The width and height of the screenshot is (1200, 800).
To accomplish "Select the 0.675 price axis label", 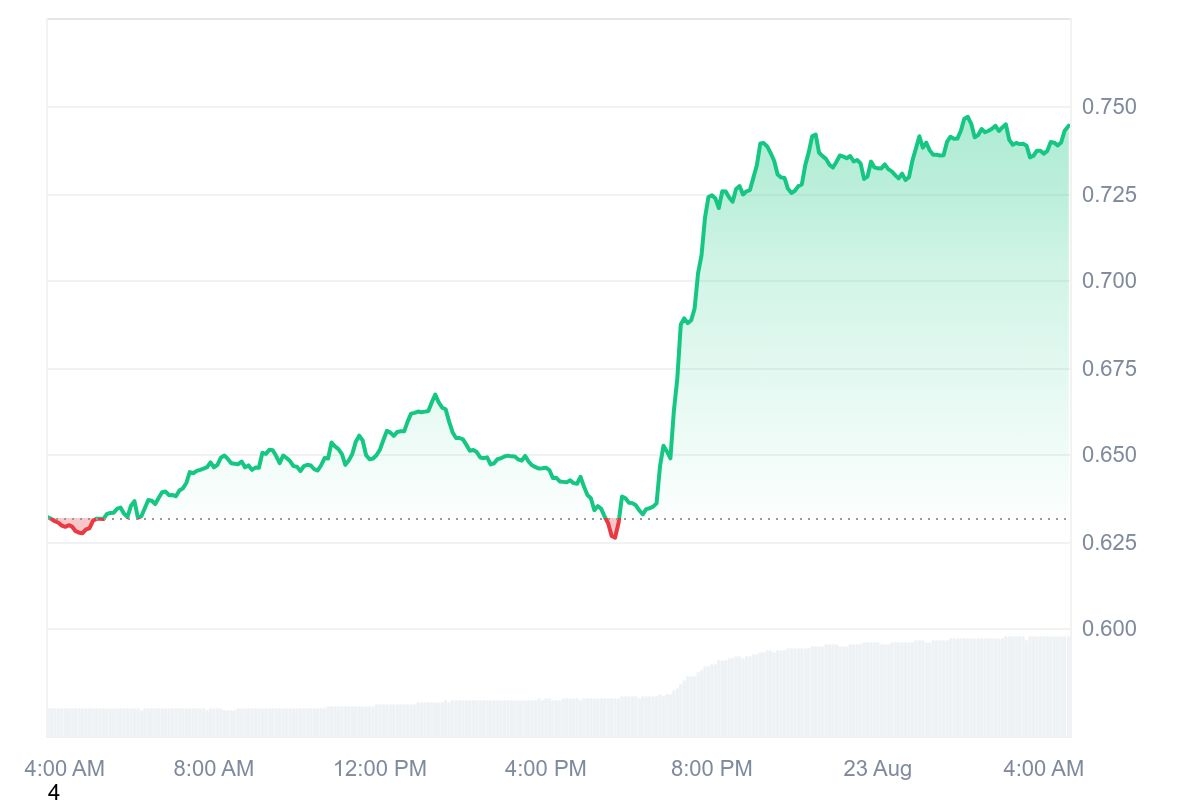I will 1109,369.
